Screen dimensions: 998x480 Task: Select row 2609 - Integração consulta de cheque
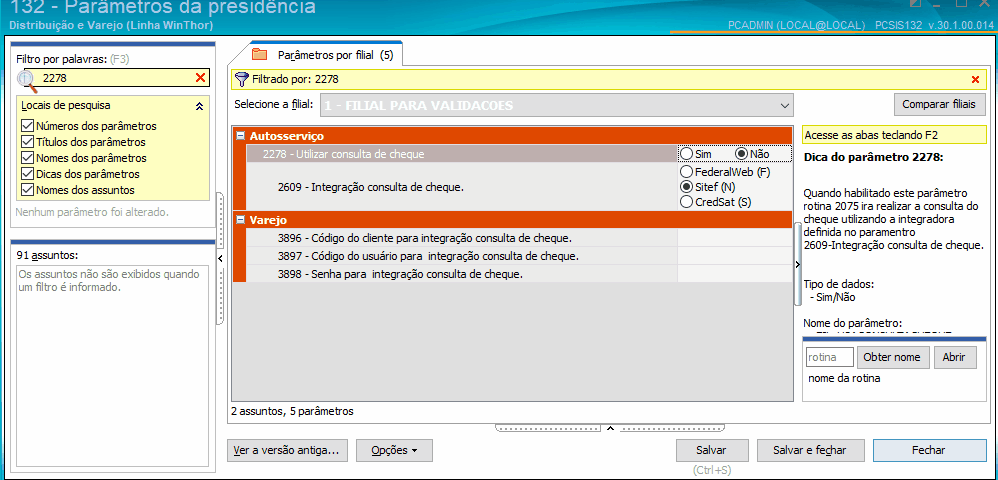point(461,187)
